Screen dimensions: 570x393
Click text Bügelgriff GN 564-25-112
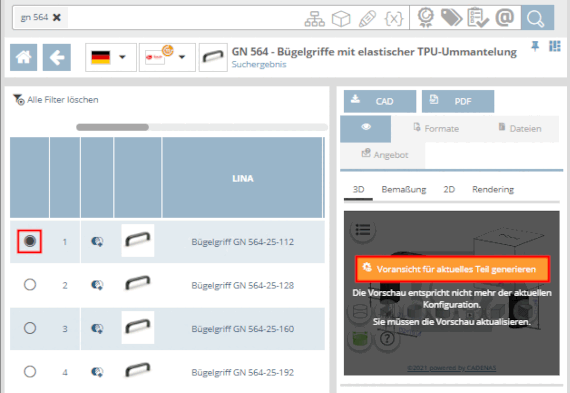pyautogui.click(x=242, y=242)
